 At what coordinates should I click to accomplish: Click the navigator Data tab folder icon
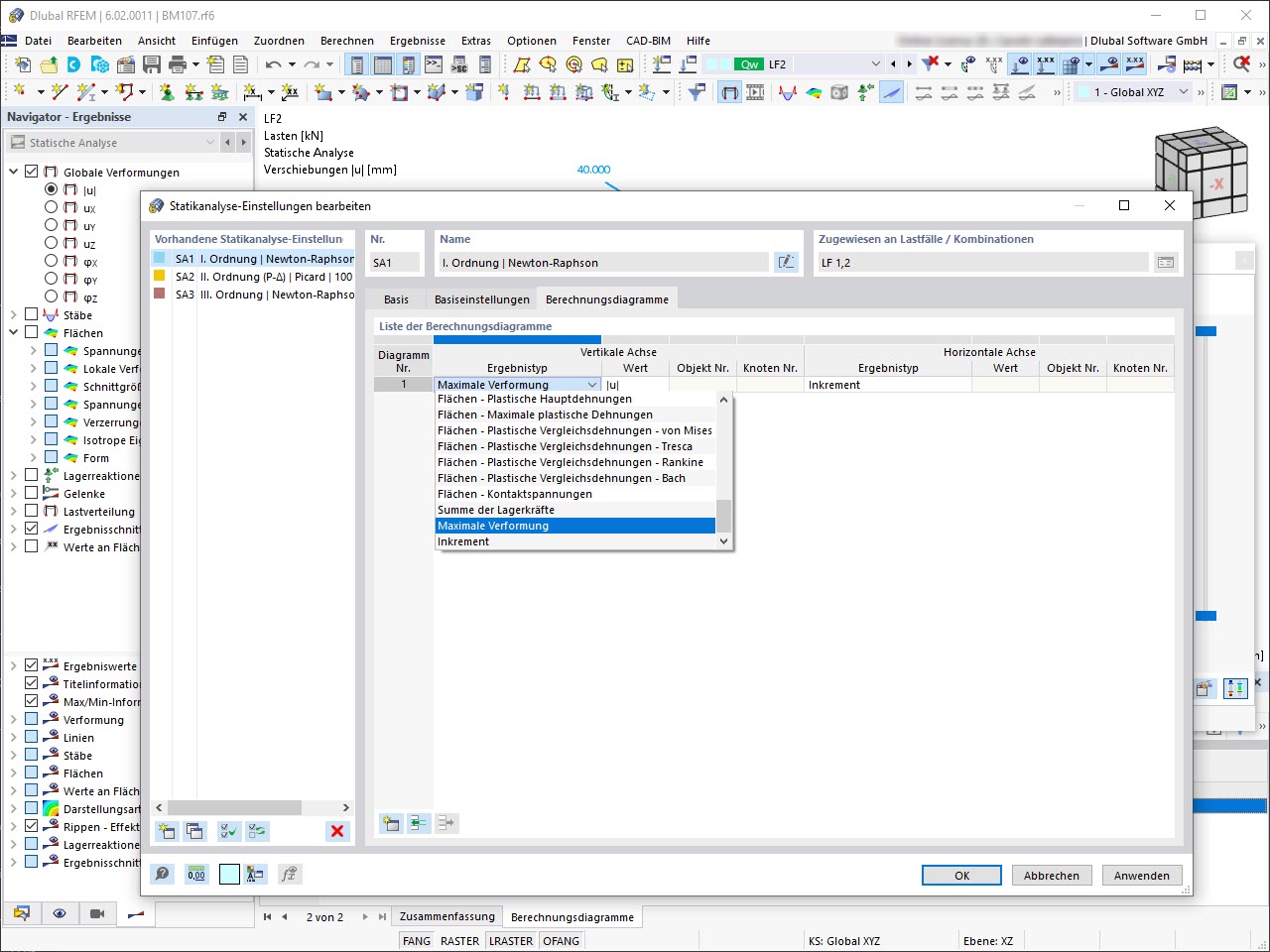click(x=22, y=913)
